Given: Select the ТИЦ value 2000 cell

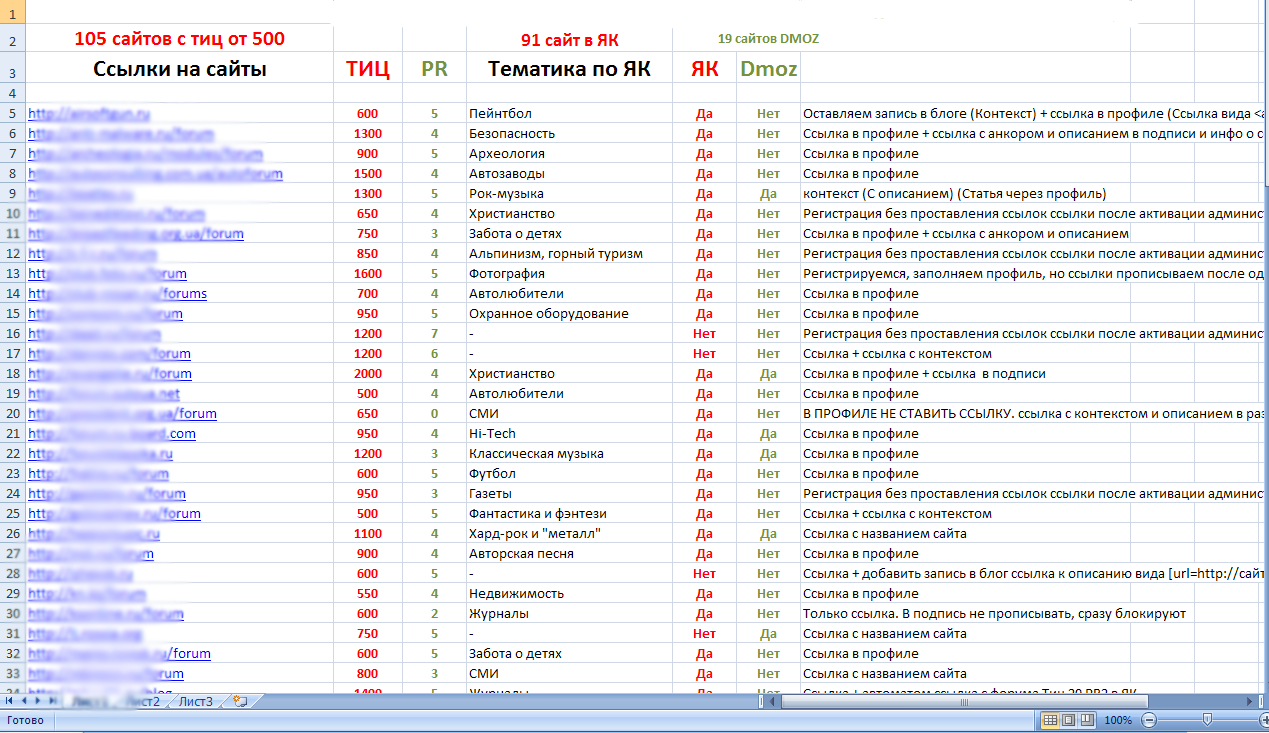Looking at the screenshot, I should (368, 373).
